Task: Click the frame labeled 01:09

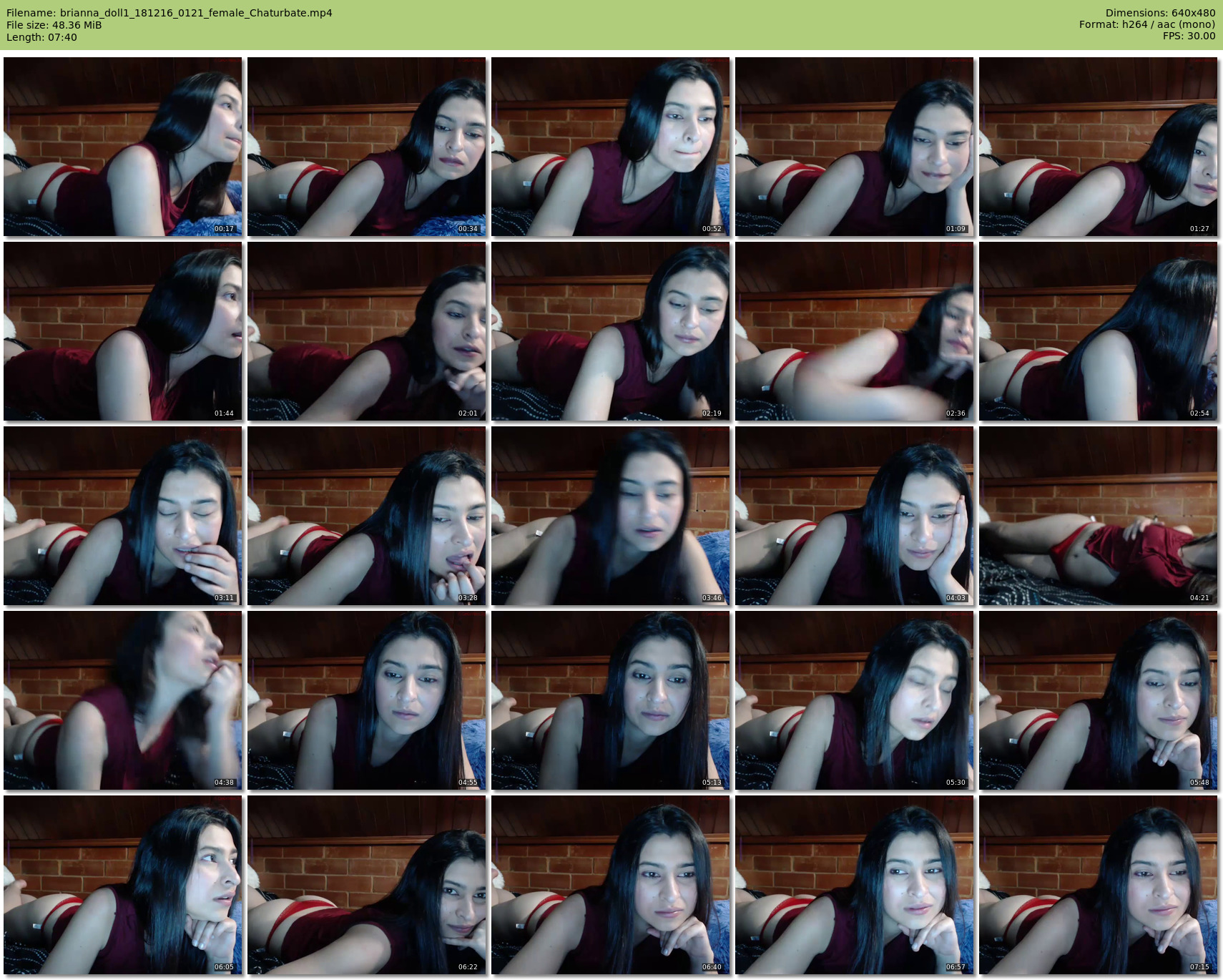Action: point(854,147)
